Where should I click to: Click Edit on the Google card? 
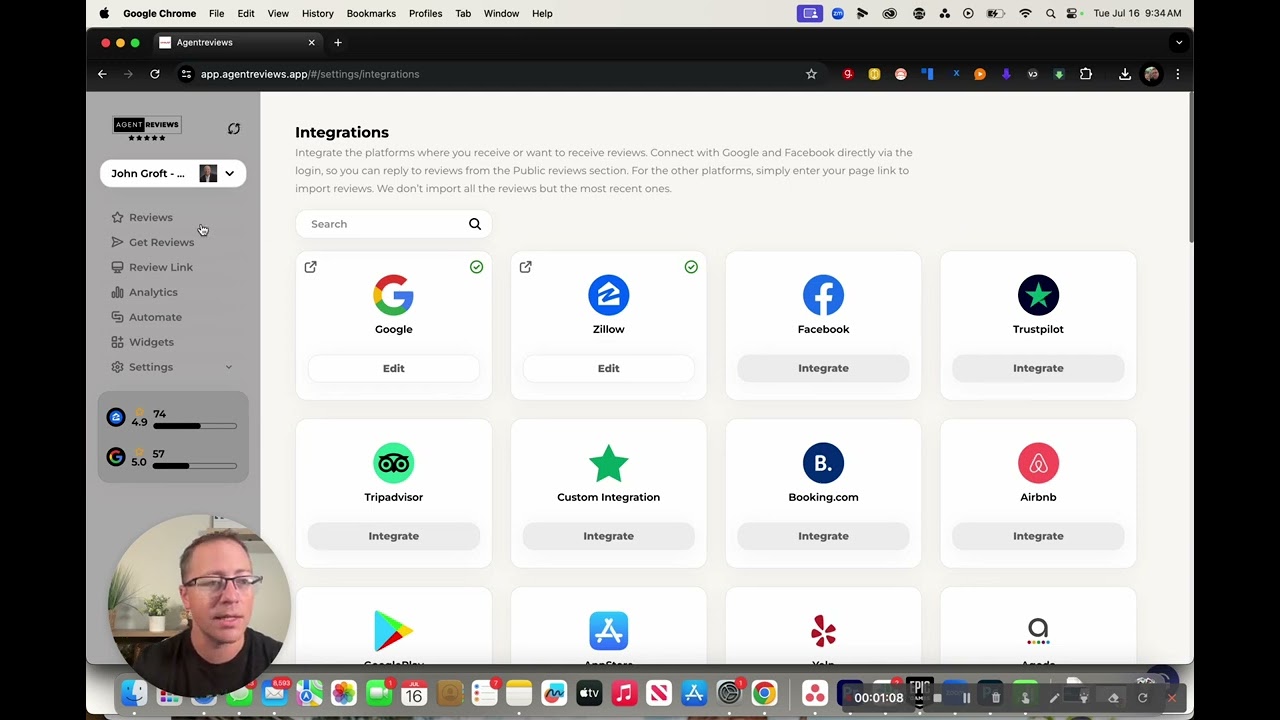coord(393,368)
